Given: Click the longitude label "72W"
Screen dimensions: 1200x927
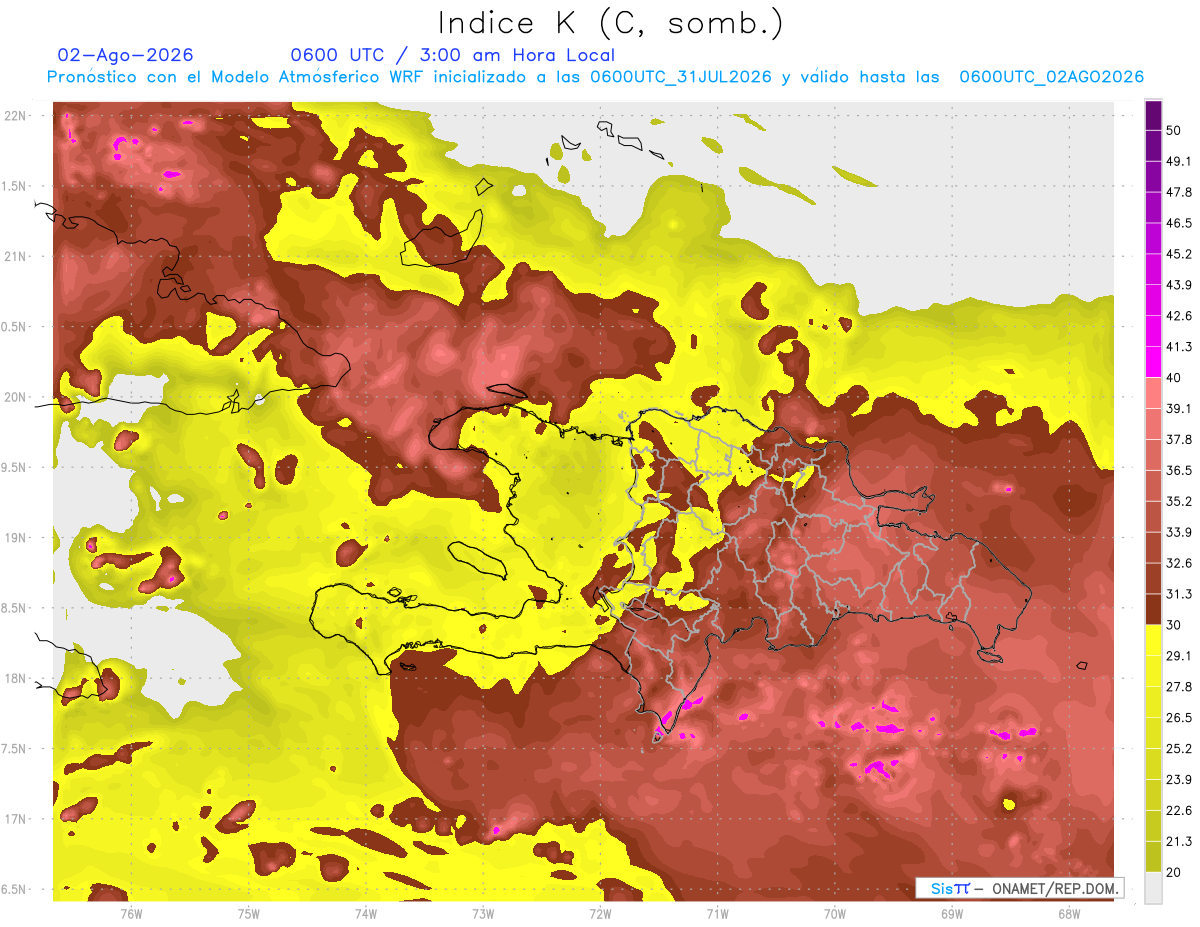Looking at the screenshot, I should (x=600, y=914).
